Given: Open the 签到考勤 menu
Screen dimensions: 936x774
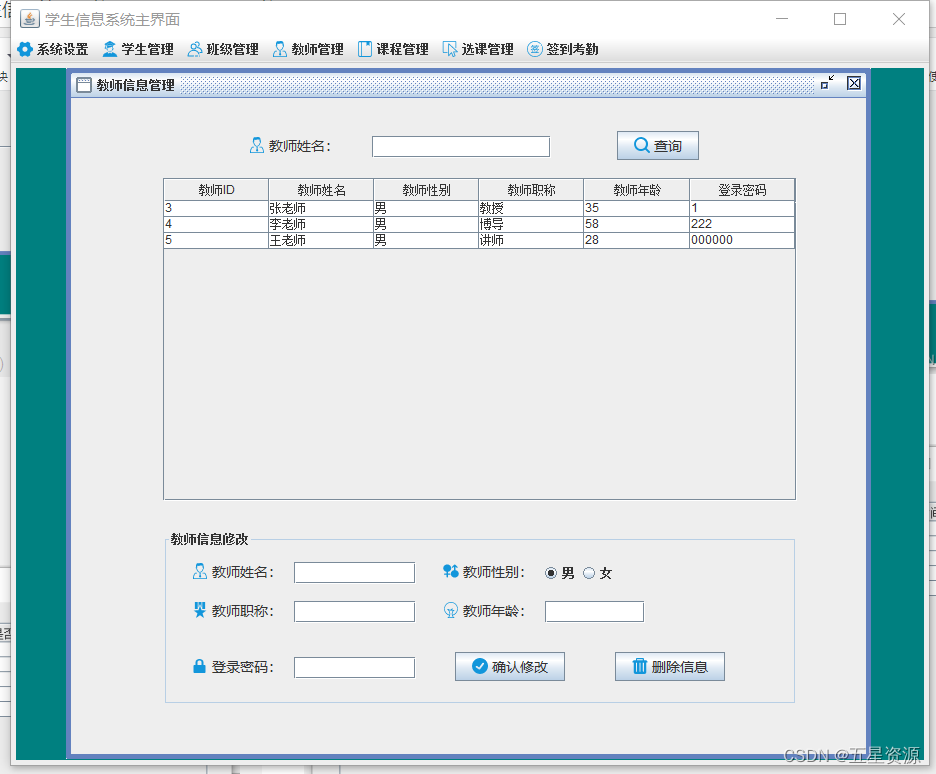Looking at the screenshot, I should coord(563,49).
